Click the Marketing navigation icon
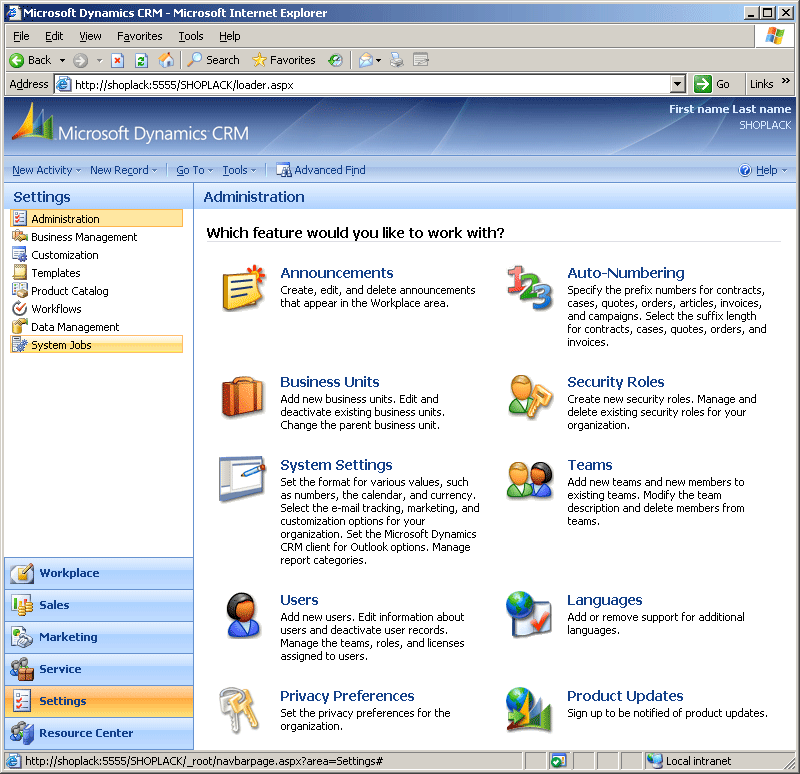800x774 pixels. pos(22,637)
